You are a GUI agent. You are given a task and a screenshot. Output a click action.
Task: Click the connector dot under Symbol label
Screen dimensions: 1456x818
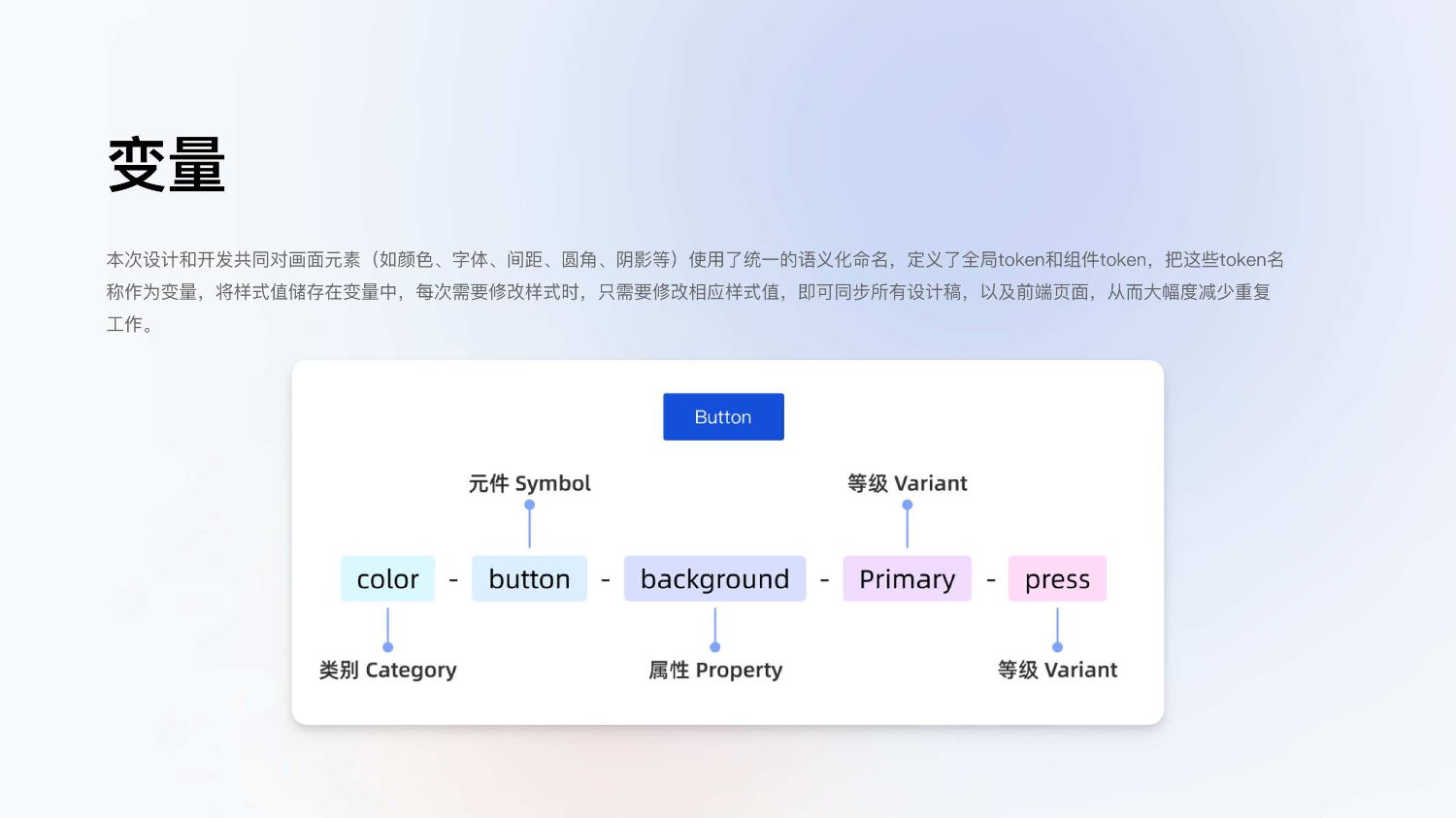tap(529, 505)
